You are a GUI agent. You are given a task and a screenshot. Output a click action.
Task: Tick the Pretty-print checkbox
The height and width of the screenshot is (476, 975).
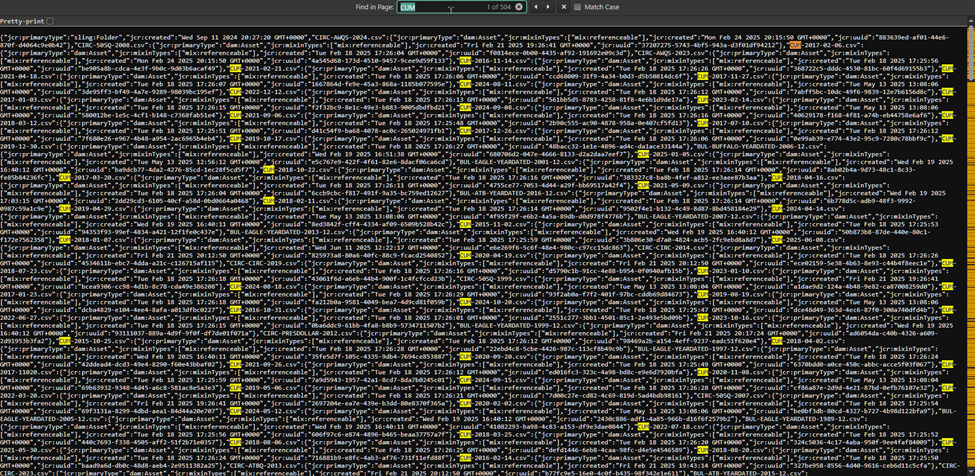(x=50, y=21)
